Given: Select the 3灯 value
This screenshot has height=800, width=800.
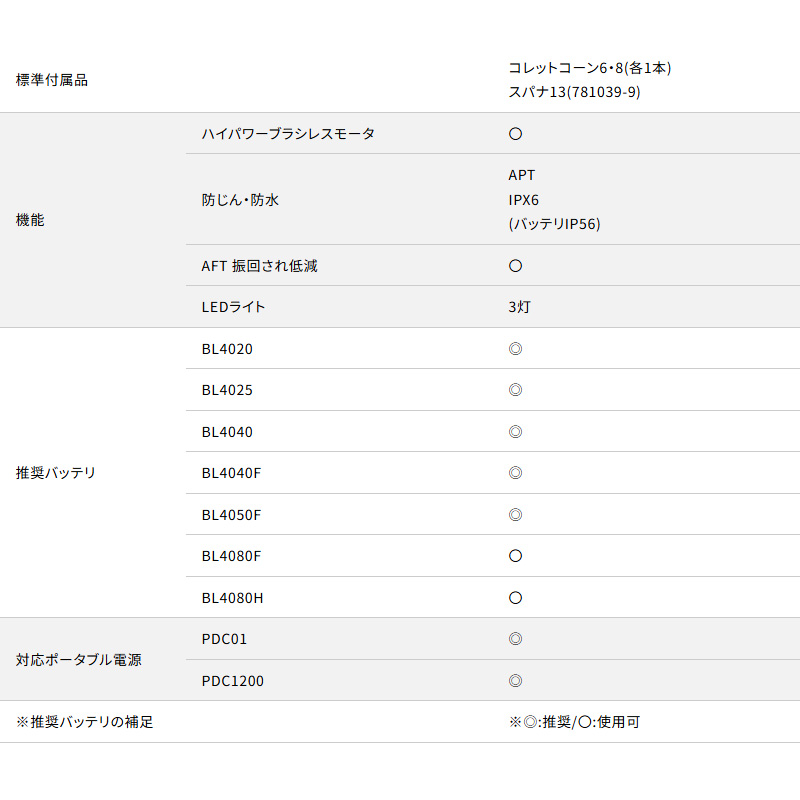Looking at the screenshot, I should pos(519,307).
